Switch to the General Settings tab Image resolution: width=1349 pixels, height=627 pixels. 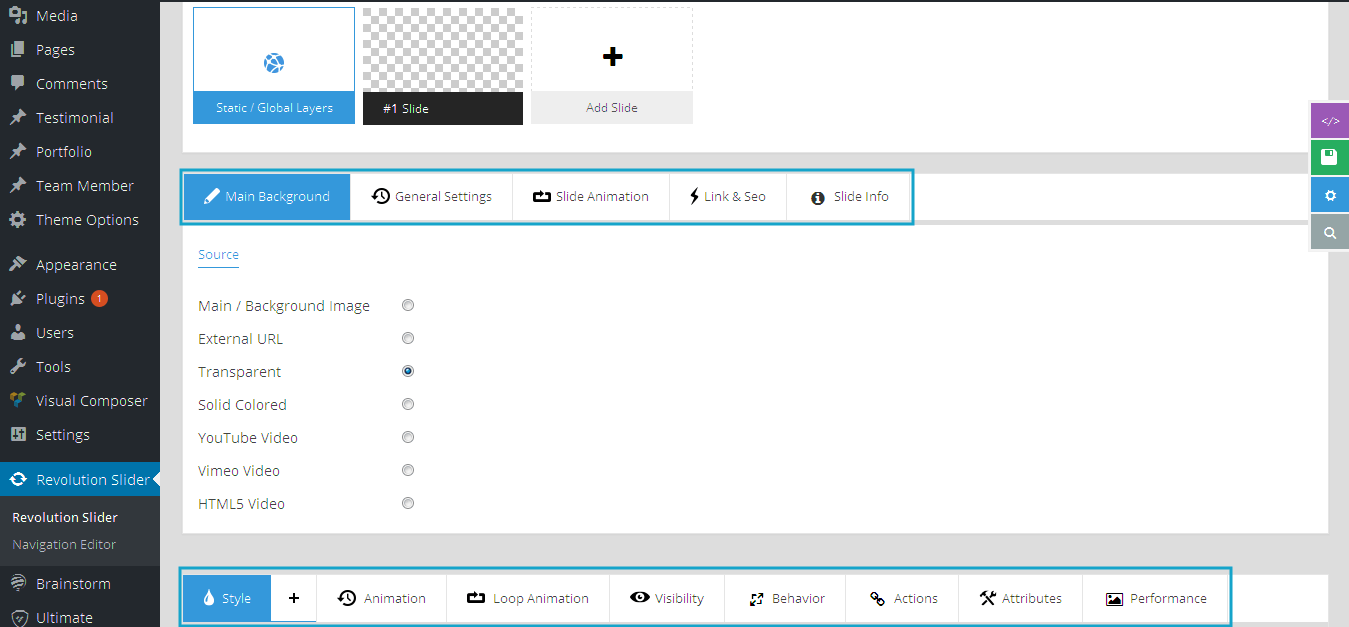(431, 197)
